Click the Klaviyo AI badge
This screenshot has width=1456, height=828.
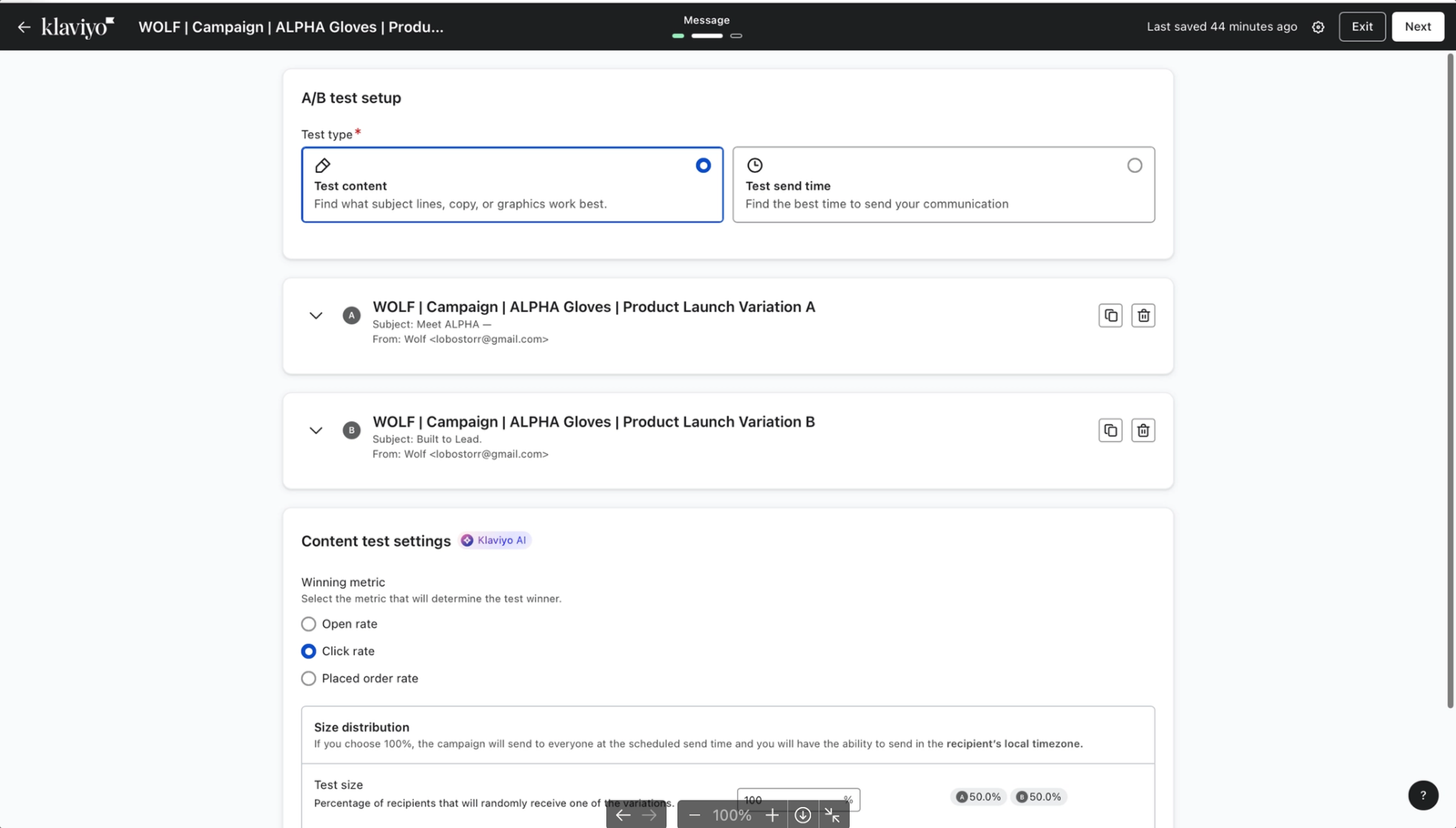495,540
